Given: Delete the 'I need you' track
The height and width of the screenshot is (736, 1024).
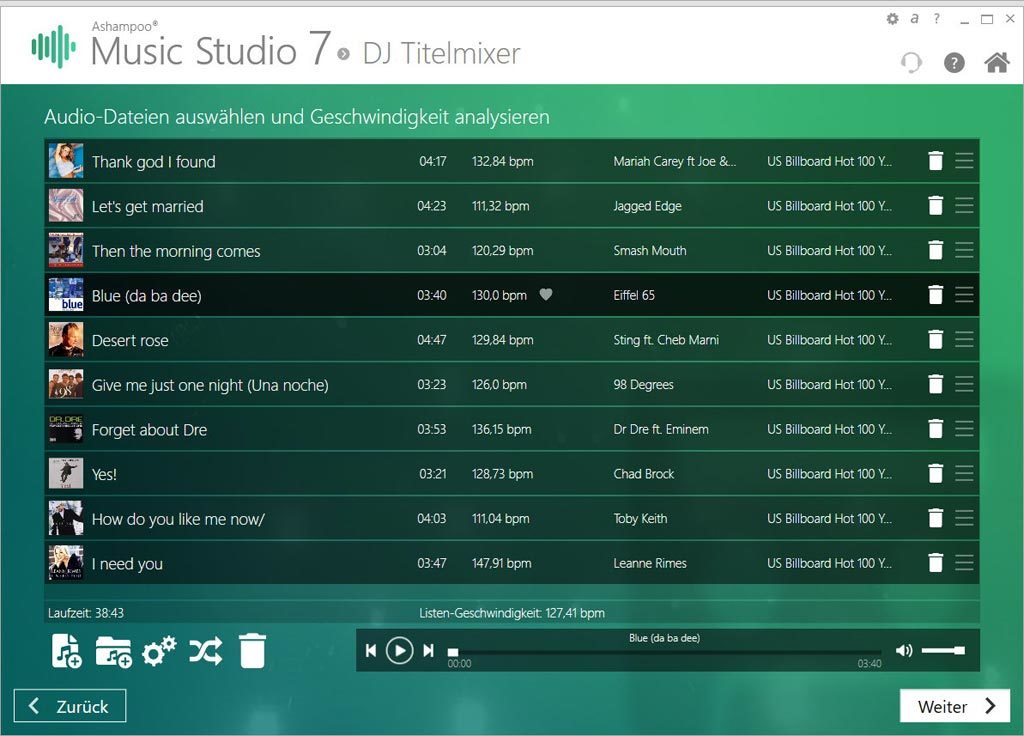Looking at the screenshot, I should click(x=935, y=563).
